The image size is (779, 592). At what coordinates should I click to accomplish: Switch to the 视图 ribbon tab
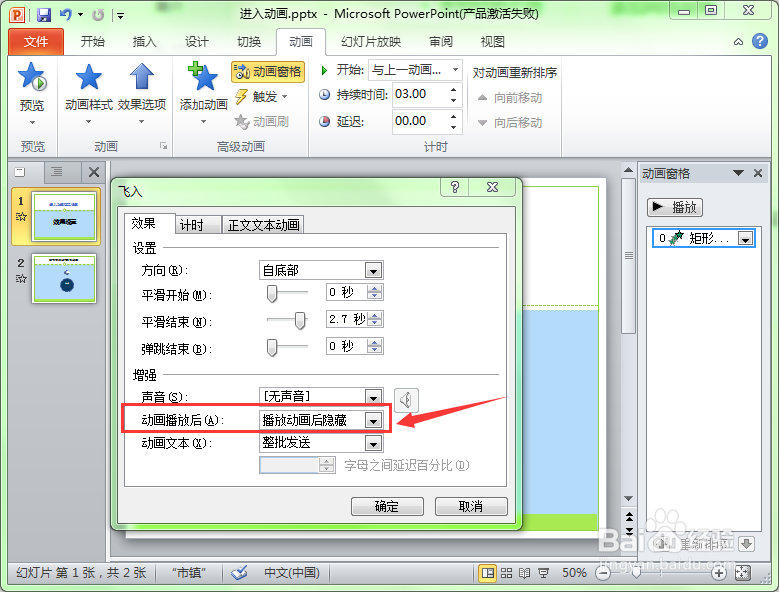point(492,42)
